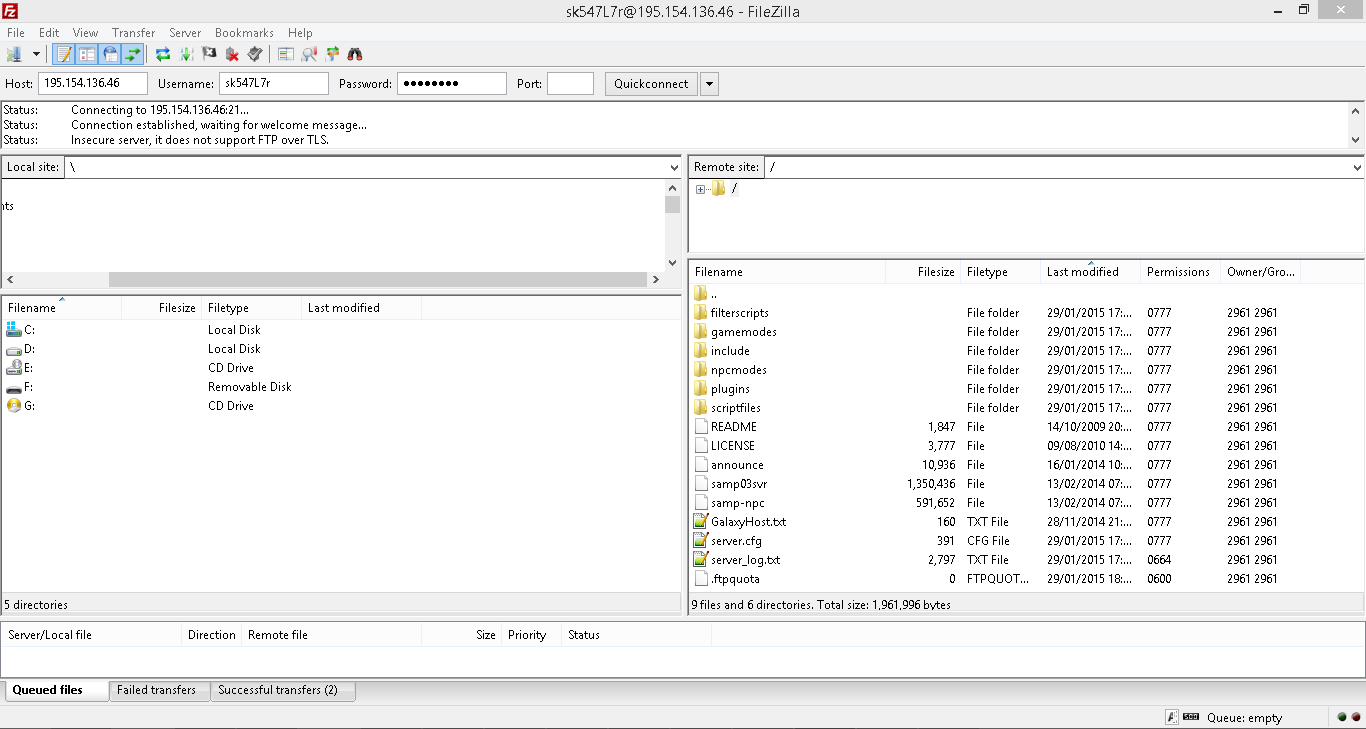The image size is (1366, 729).
Task: Open the Bookmarks menu
Action: coord(244,33)
